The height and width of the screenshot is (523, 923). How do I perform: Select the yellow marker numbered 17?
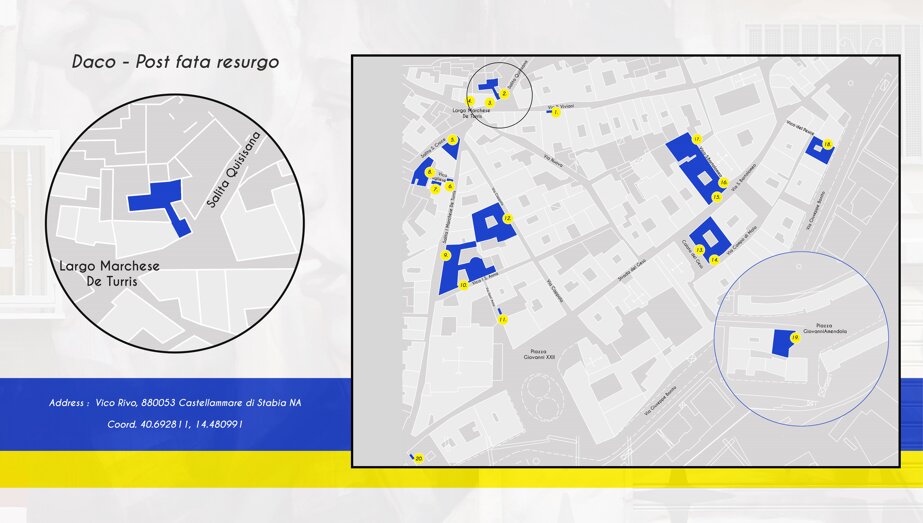coord(697,140)
